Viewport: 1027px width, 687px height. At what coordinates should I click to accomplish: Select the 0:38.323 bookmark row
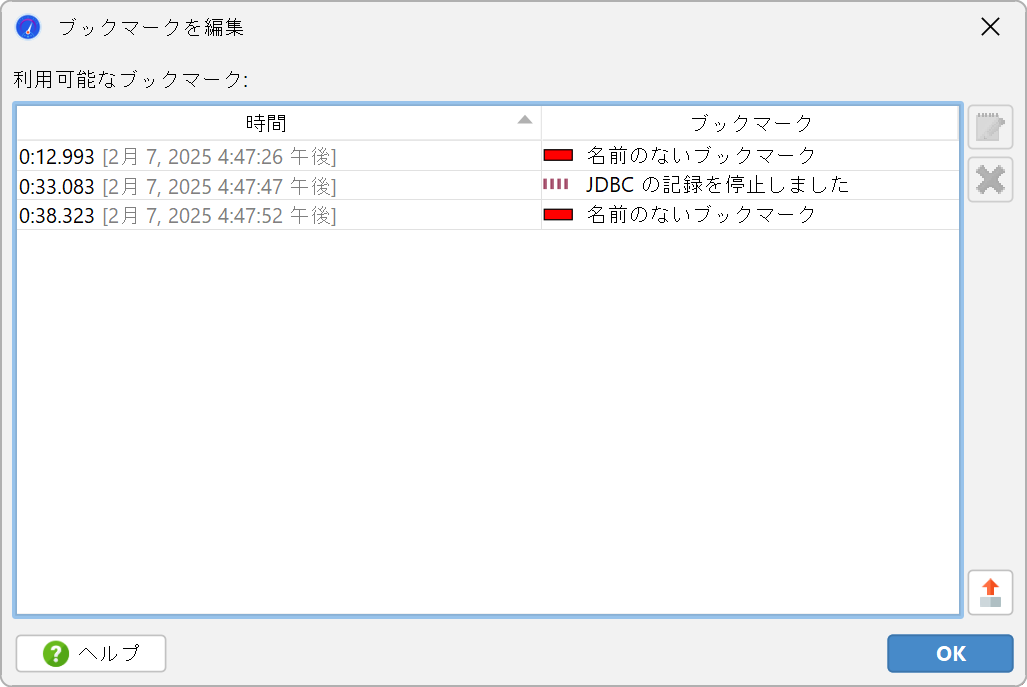click(x=488, y=215)
